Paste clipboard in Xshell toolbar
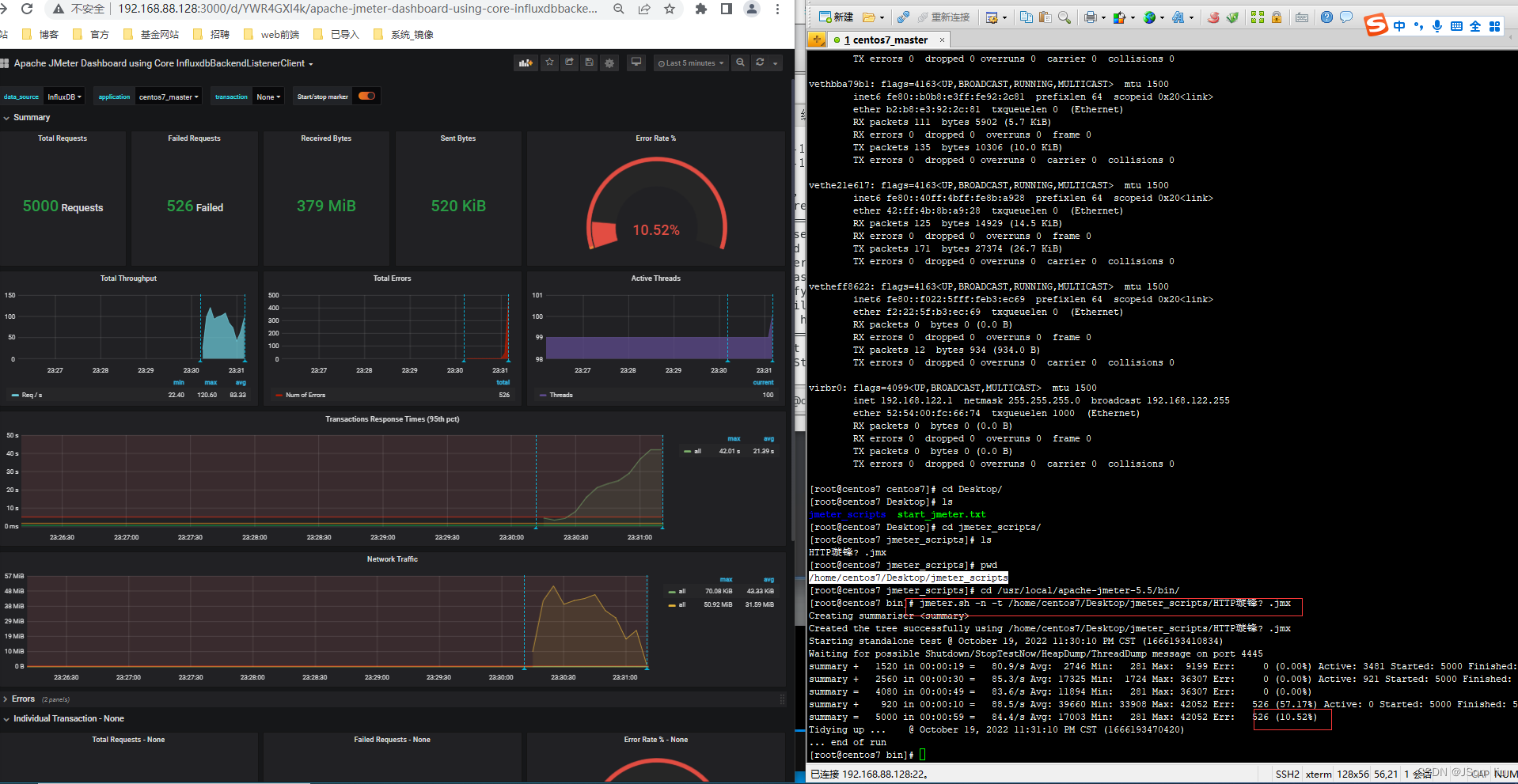 point(1046,17)
